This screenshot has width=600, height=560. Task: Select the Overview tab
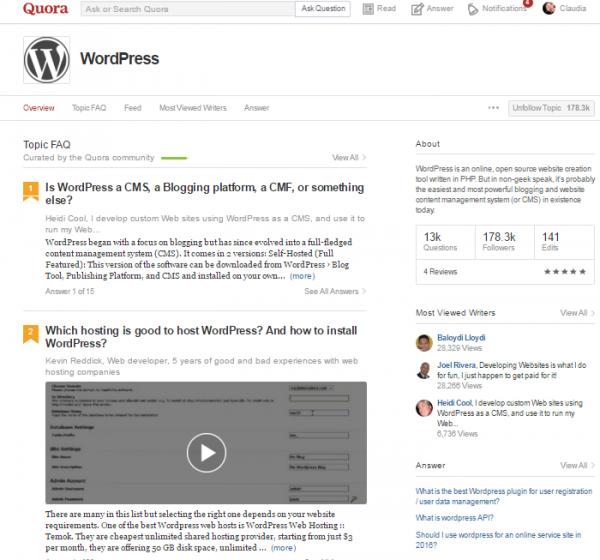(39, 108)
